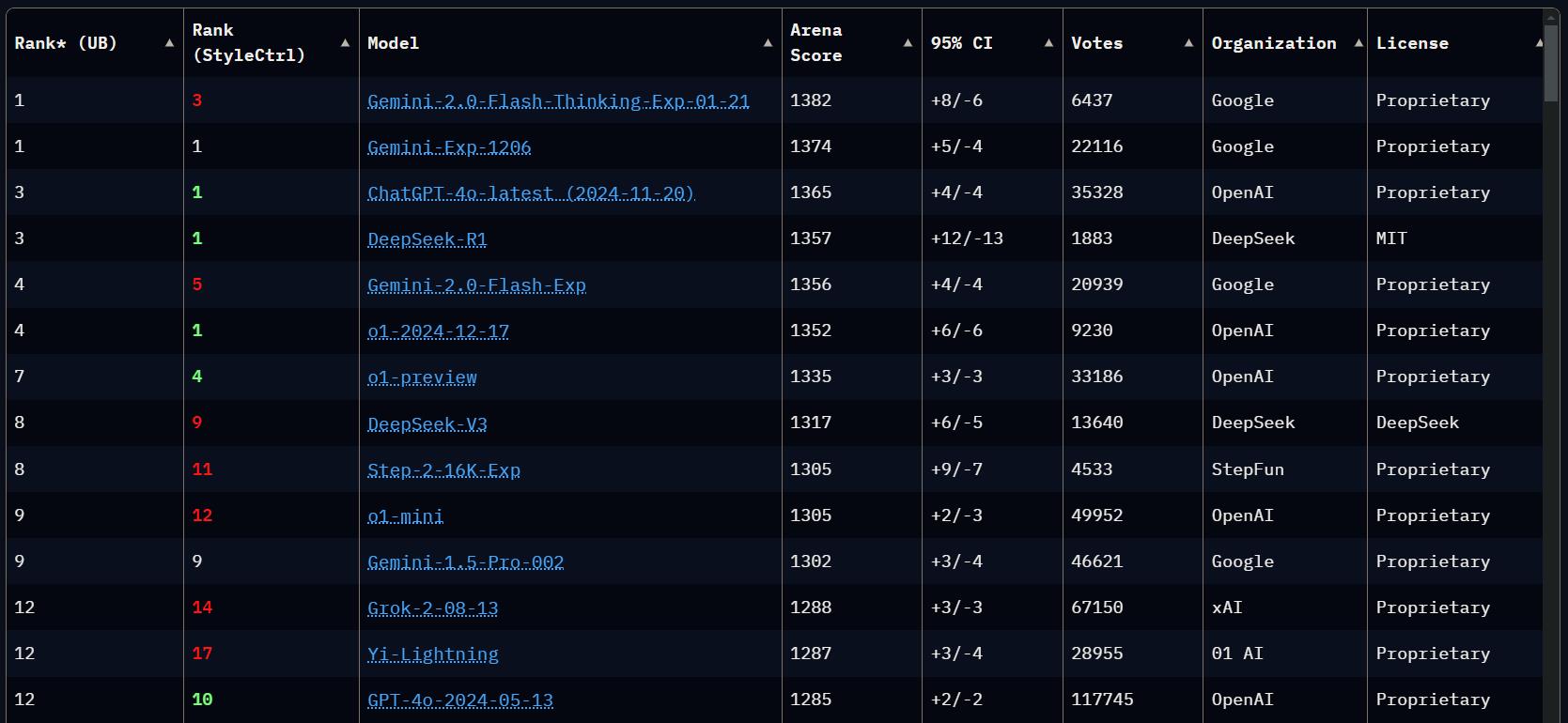The width and height of the screenshot is (1568, 723).
Task: Open Gemini-2.0-Flash-Thinking-Exp-01-21 model link
Action: [x=558, y=101]
